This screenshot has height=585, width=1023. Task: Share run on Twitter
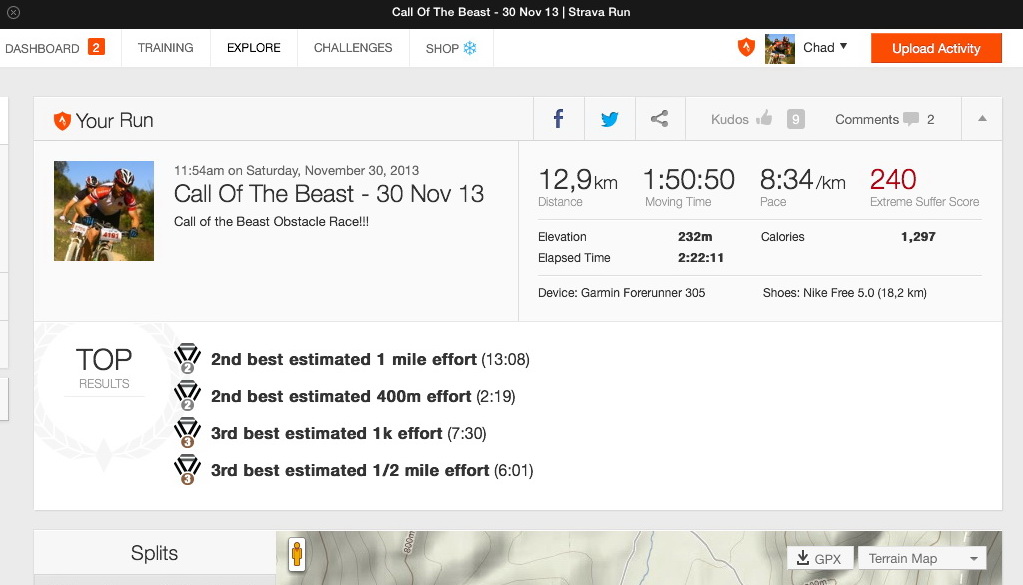coord(609,119)
